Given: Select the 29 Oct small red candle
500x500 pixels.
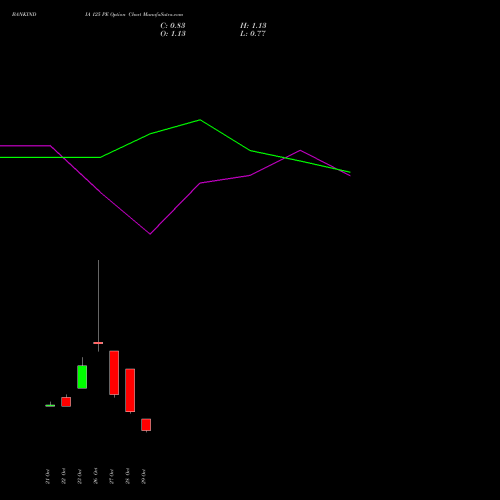Looking at the screenshot, I should point(146,425).
